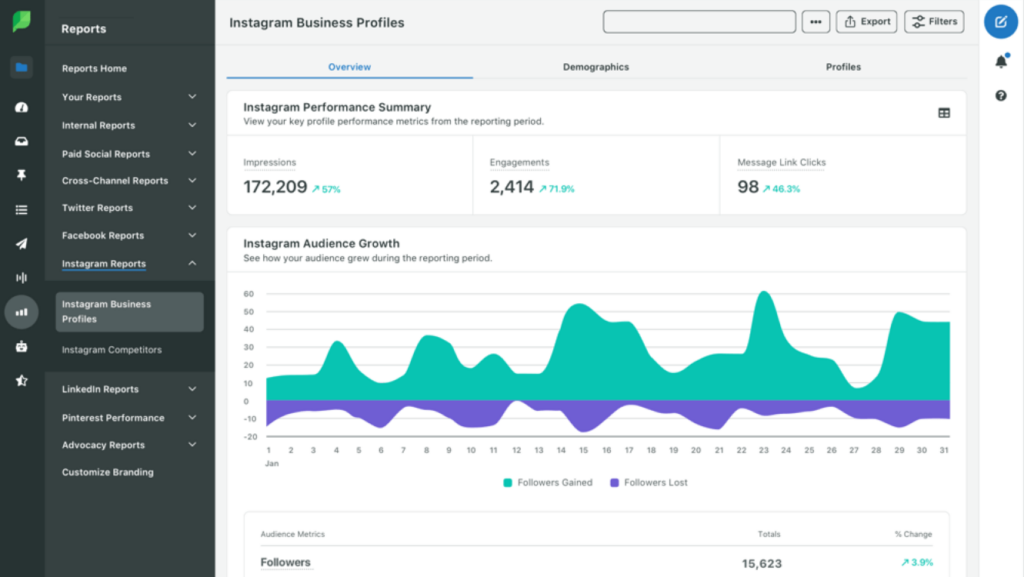The height and width of the screenshot is (577, 1024).
Task: Open the notifications bell icon
Action: (1001, 62)
